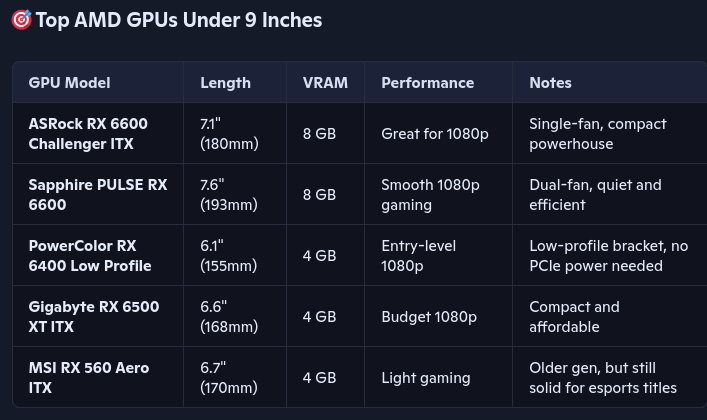The image size is (707, 420).
Task: Click the Compact and affordable note
Action: pos(574,316)
